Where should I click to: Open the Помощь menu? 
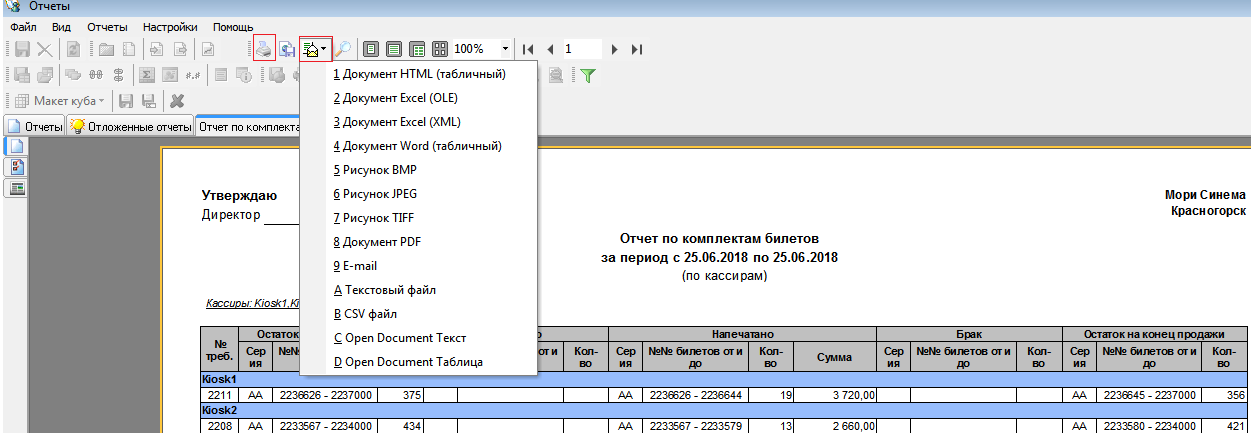233,27
